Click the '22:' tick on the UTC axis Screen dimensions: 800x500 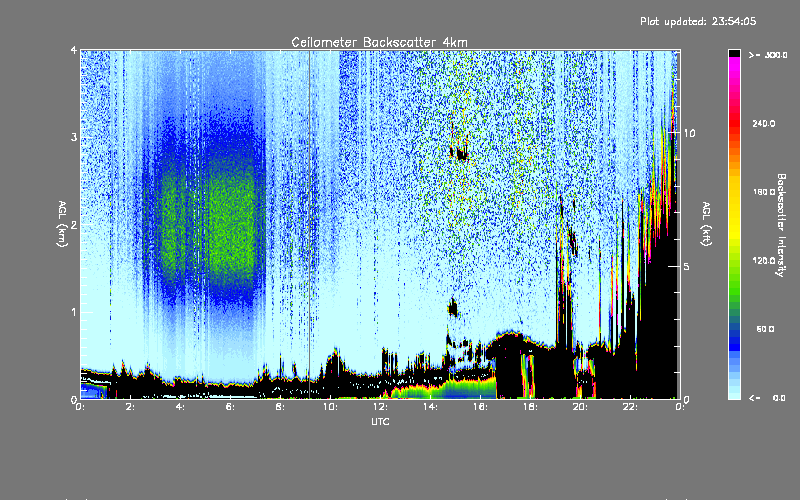click(x=630, y=407)
